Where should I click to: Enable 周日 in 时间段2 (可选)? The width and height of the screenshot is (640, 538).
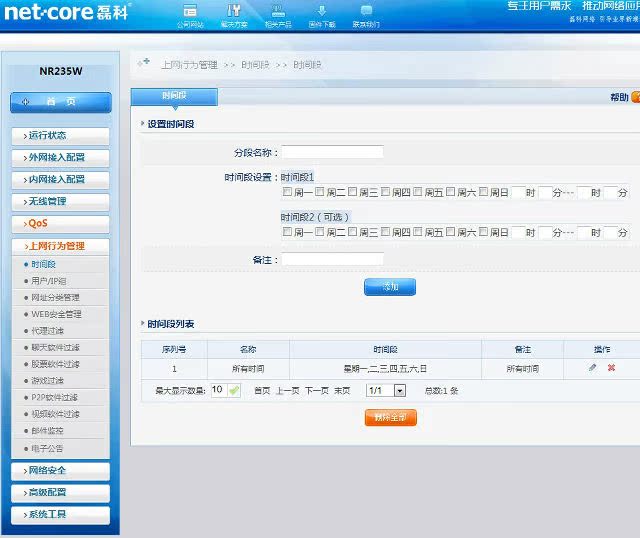click(x=484, y=231)
